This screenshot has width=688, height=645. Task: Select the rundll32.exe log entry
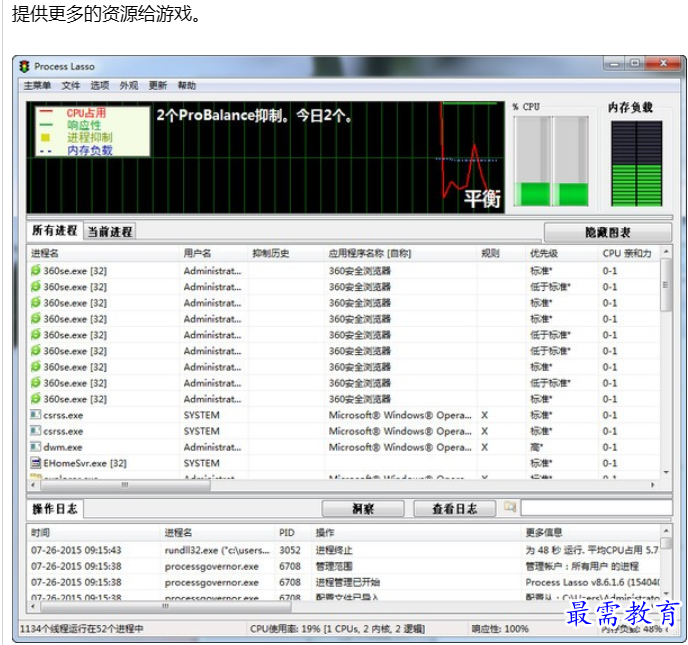344,550
